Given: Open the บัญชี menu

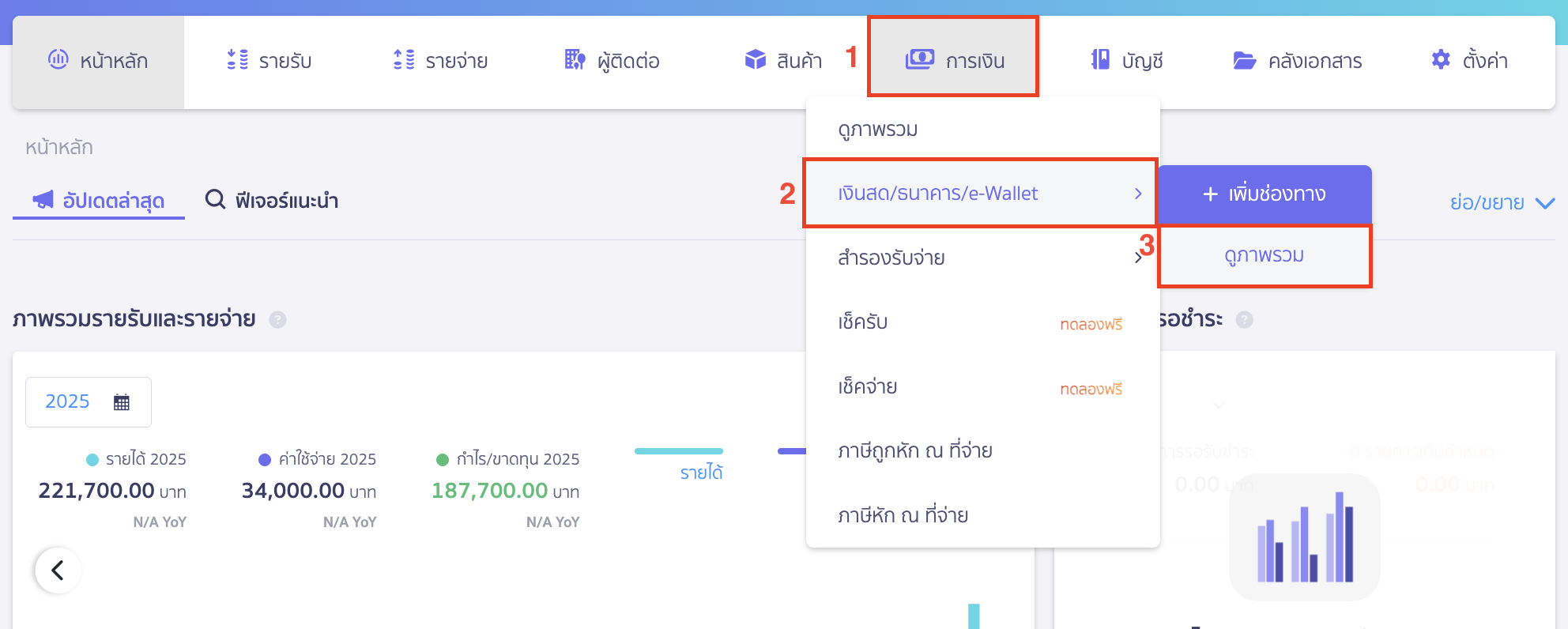Looking at the screenshot, I should (1127, 61).
